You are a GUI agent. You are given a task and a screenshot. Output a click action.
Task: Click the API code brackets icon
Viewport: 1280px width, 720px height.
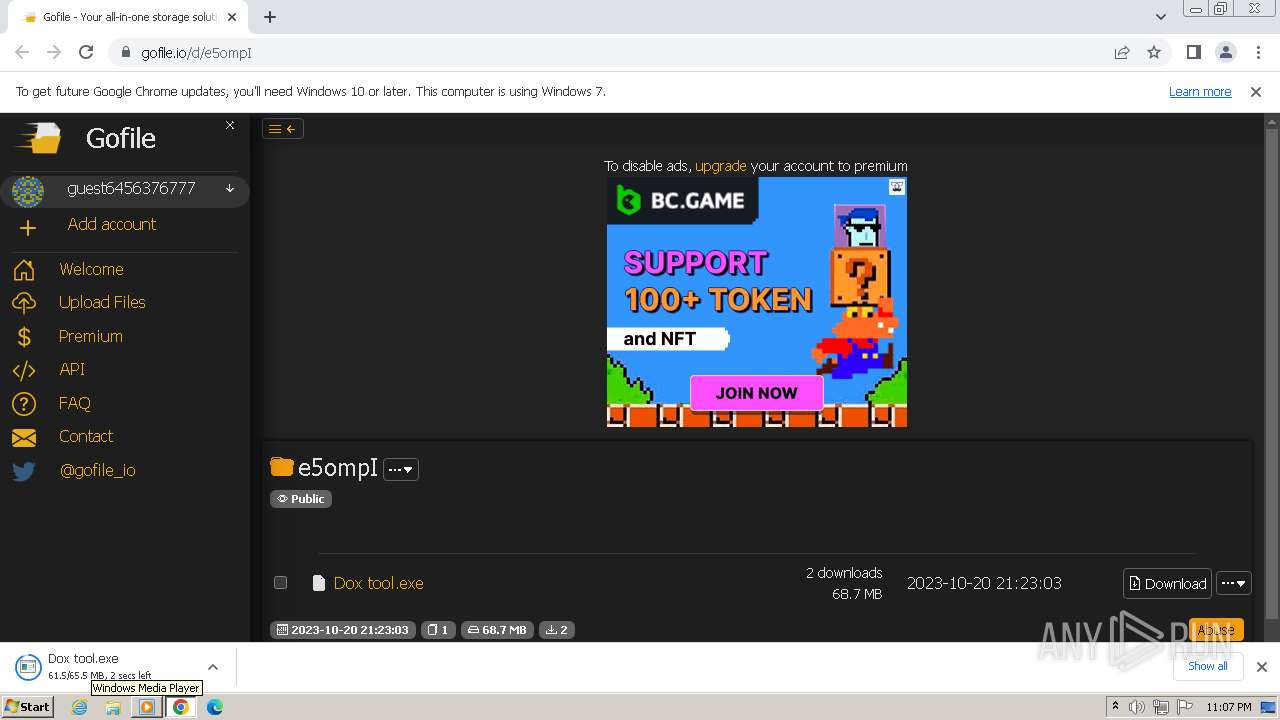coord(24,370)
